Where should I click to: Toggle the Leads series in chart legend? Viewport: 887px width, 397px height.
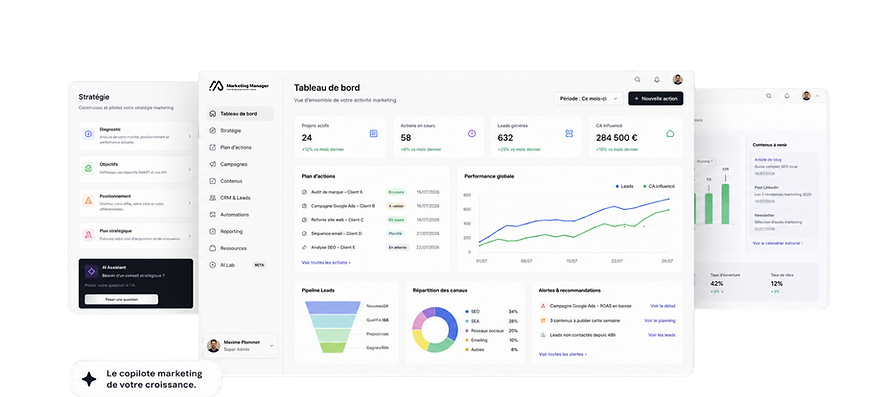pos(625,186)
